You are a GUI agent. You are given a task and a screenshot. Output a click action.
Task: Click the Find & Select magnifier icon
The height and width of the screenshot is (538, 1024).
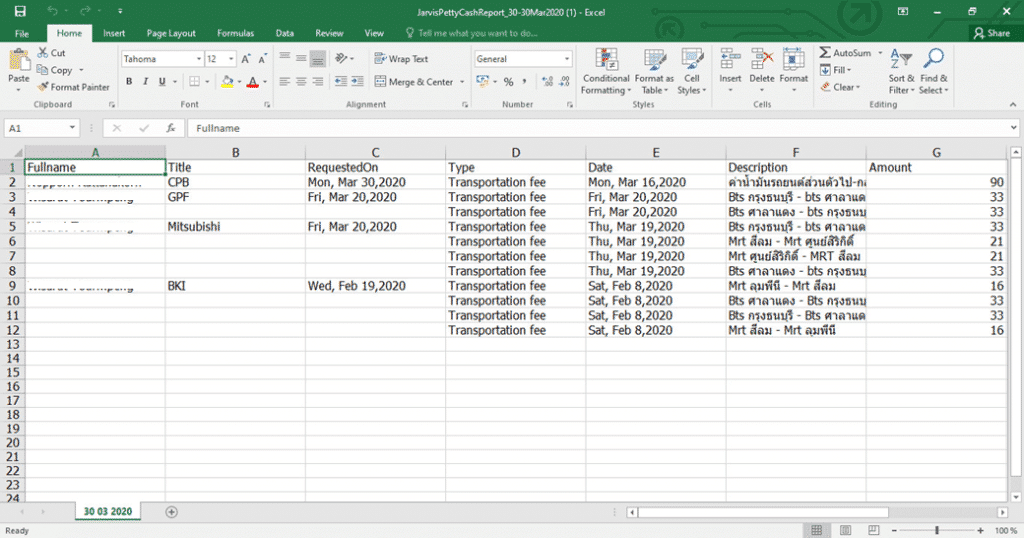point(934,60)
